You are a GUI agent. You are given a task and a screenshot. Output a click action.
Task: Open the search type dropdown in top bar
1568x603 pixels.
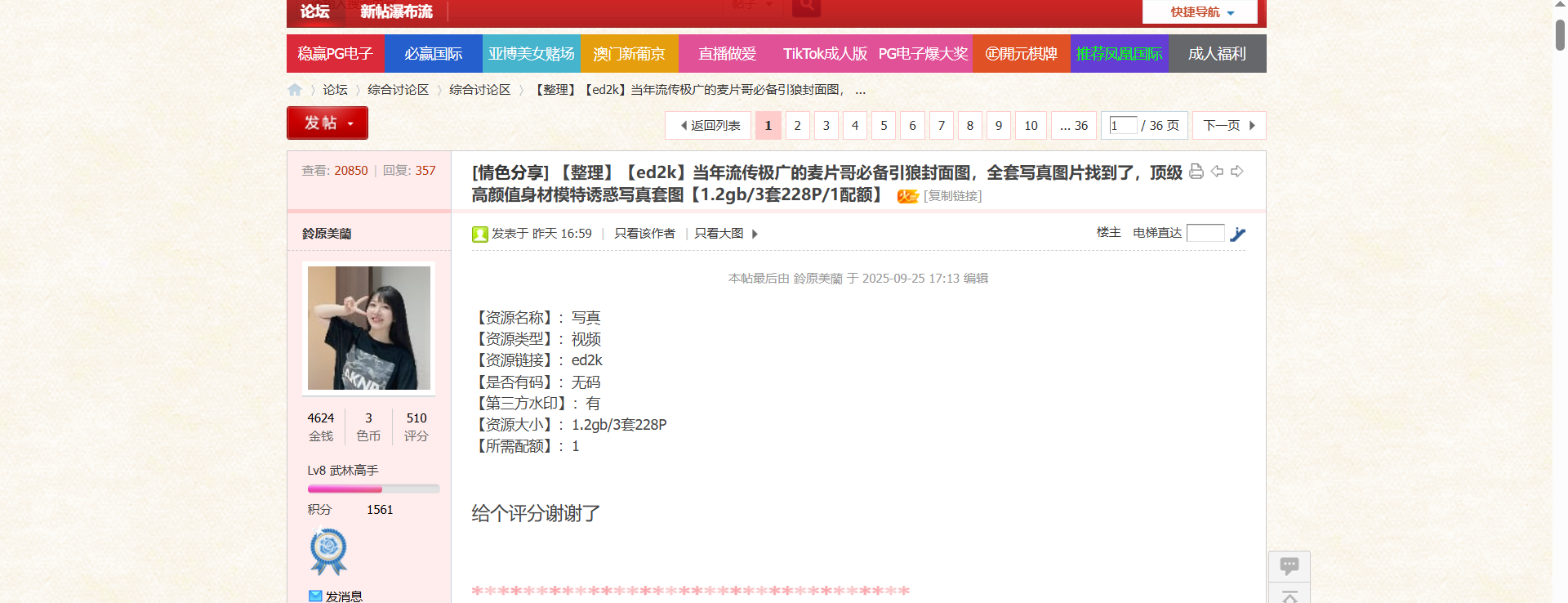[x=752, y=7]
